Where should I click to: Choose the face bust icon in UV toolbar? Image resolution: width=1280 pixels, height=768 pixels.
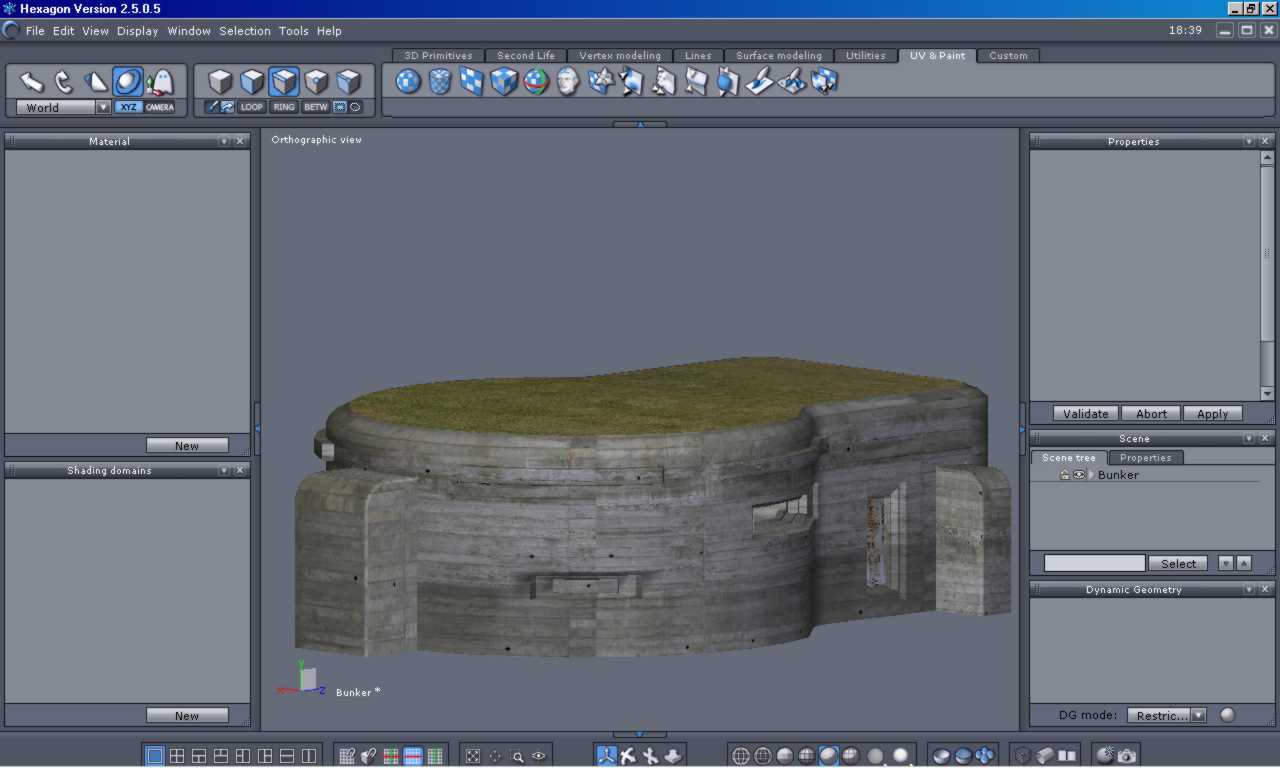568,81
